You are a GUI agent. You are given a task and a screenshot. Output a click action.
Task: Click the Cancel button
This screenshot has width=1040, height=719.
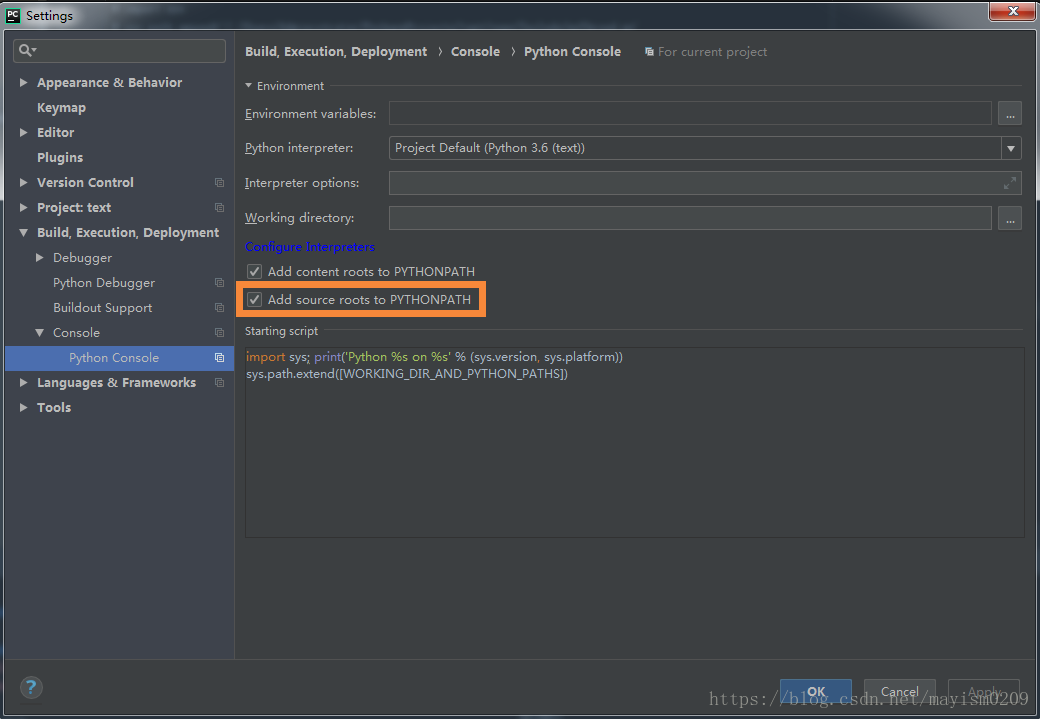(899, 691)
